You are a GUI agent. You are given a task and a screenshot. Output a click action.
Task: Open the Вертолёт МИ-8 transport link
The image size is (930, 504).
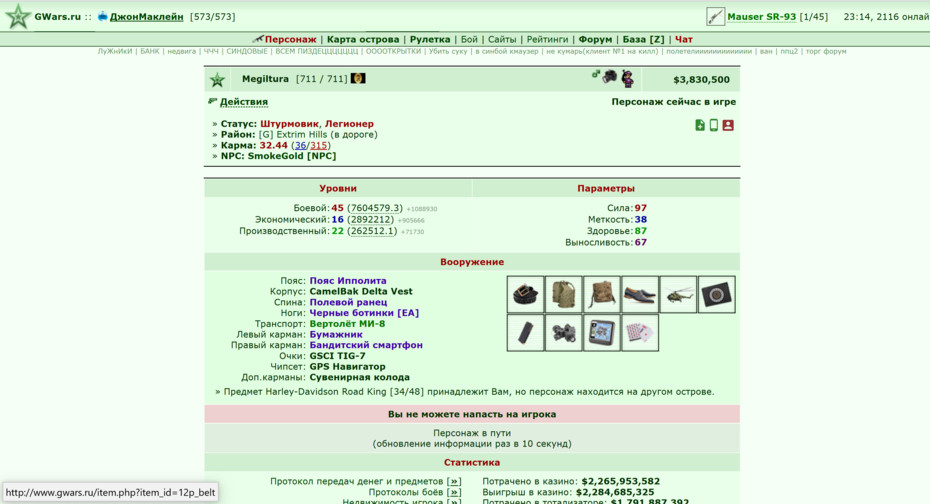pyautogui.click(x=348, y=324)
